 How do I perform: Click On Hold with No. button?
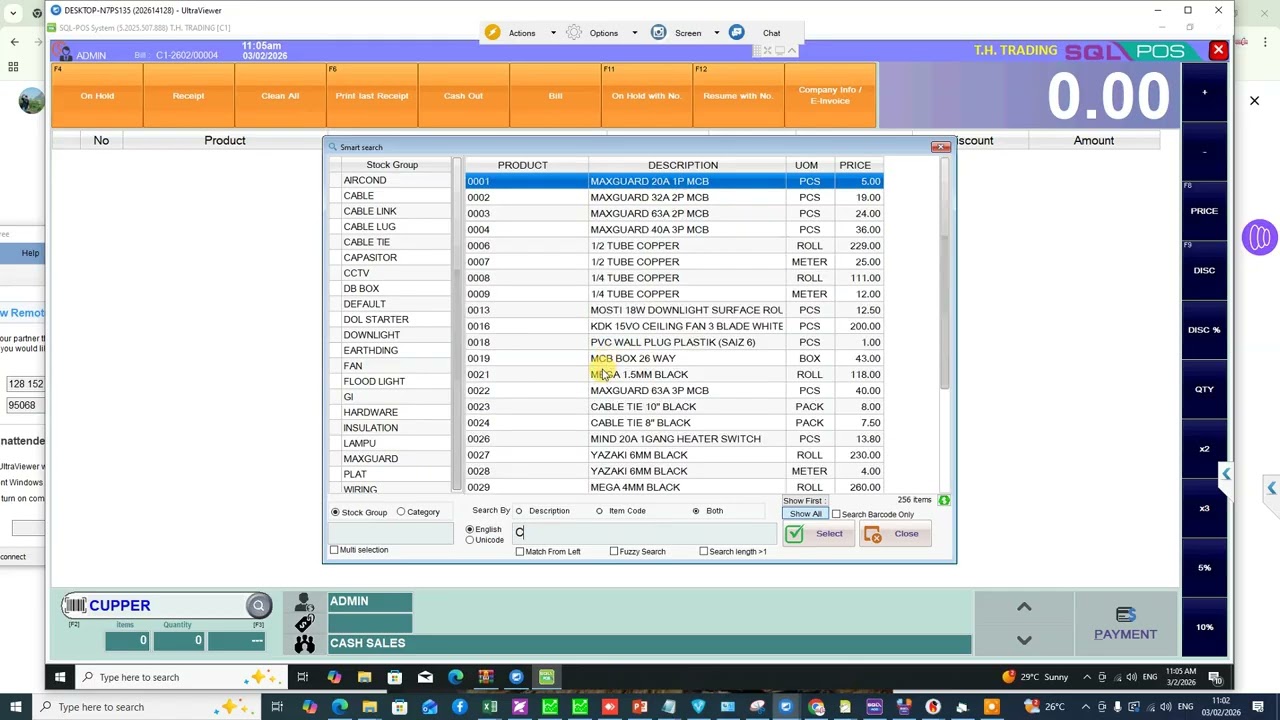(647, 96)
